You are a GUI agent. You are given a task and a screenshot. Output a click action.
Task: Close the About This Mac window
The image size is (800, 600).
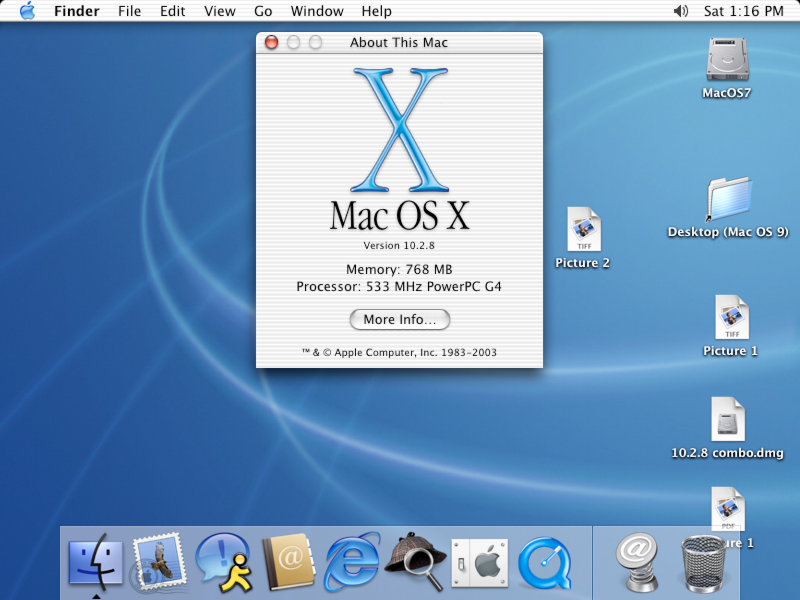tap(271, 42)
